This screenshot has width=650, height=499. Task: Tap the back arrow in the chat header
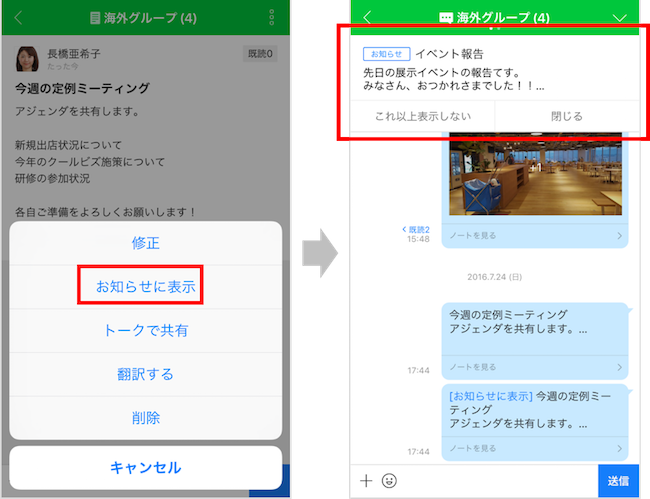367,18
